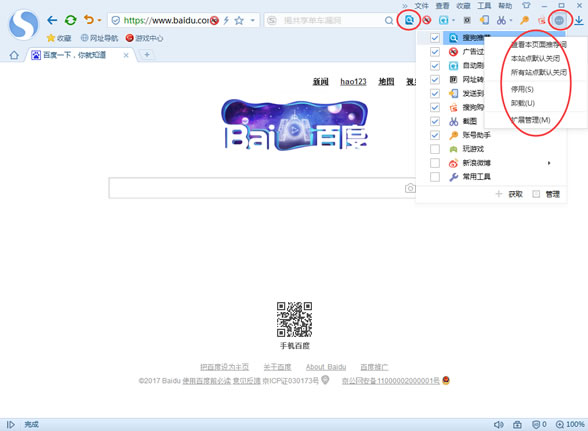Image resolution: width=588 pixels, height=431 pixels.
Task: Switch to the 百度一下 tab
Action: [x=79, y=55]
